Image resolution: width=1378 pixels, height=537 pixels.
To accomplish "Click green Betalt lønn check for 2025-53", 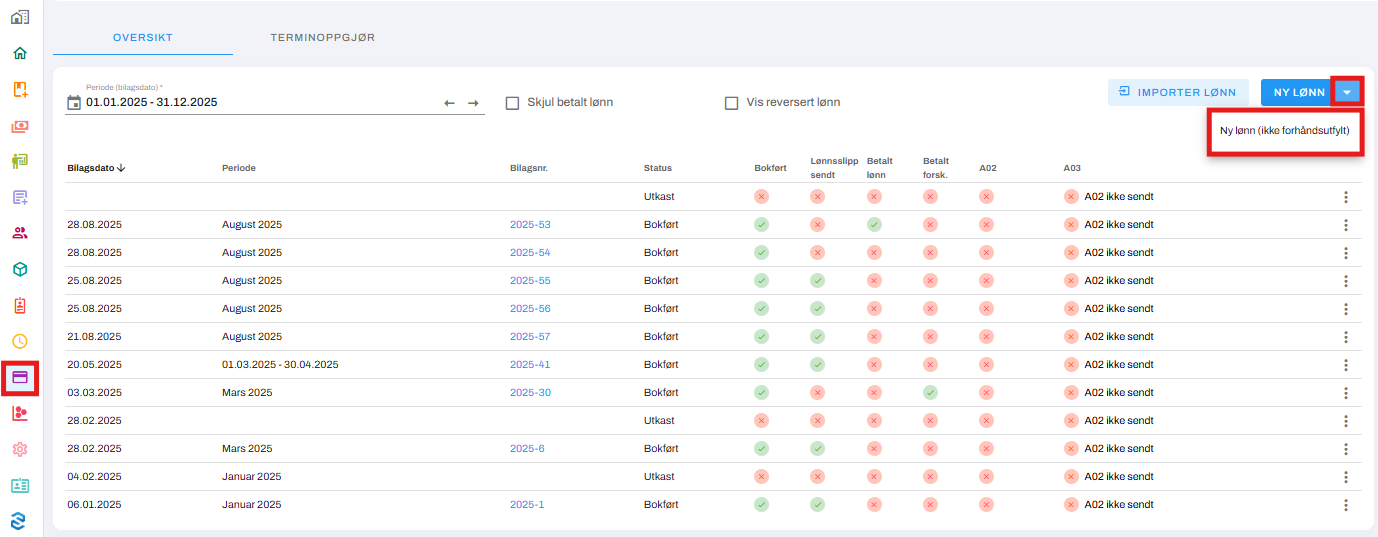I will [x=874, y=225].
